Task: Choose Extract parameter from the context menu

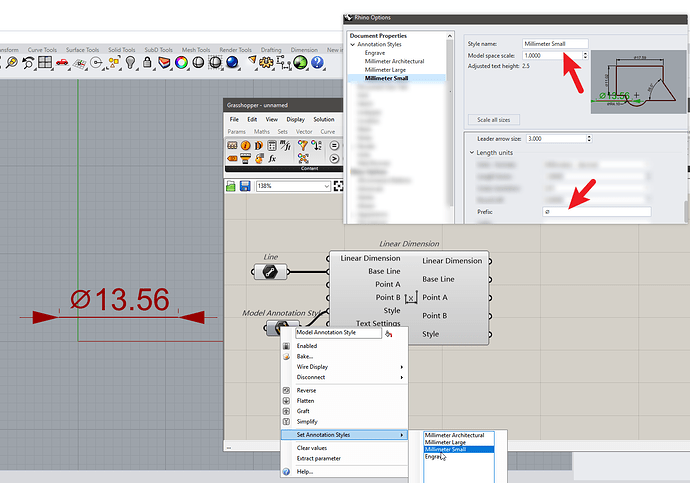Action: [319, 458]
